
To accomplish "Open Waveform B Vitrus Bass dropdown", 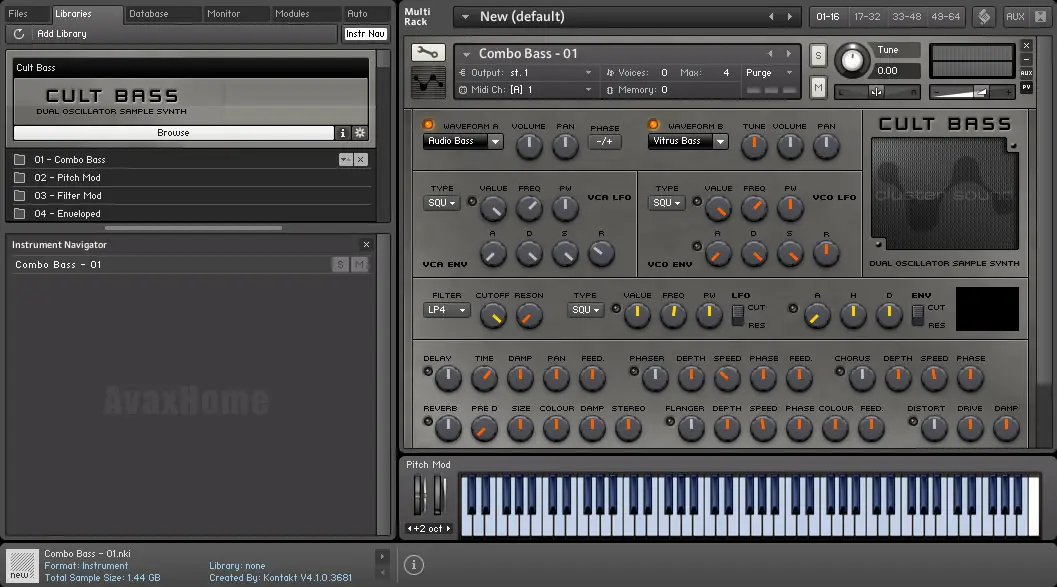I will tap(688, 142).
